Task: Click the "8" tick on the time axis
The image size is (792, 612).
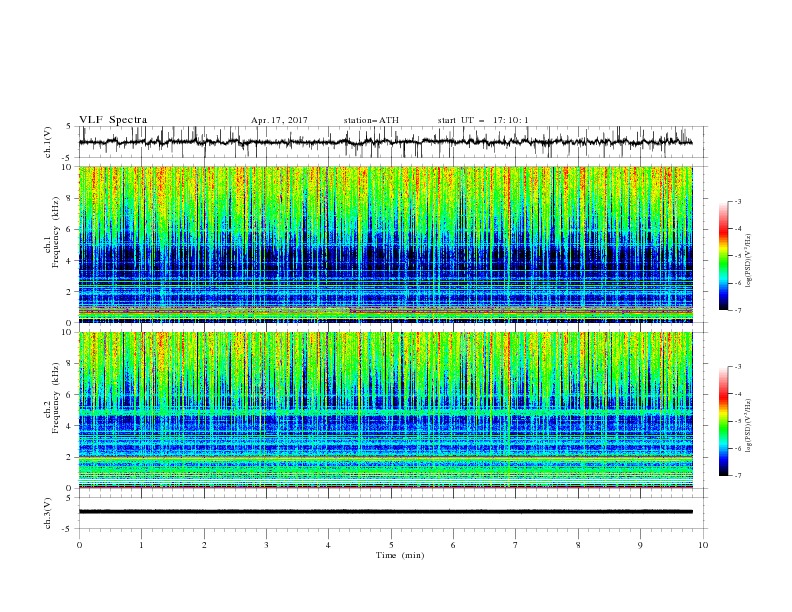Action: (578, 545)
